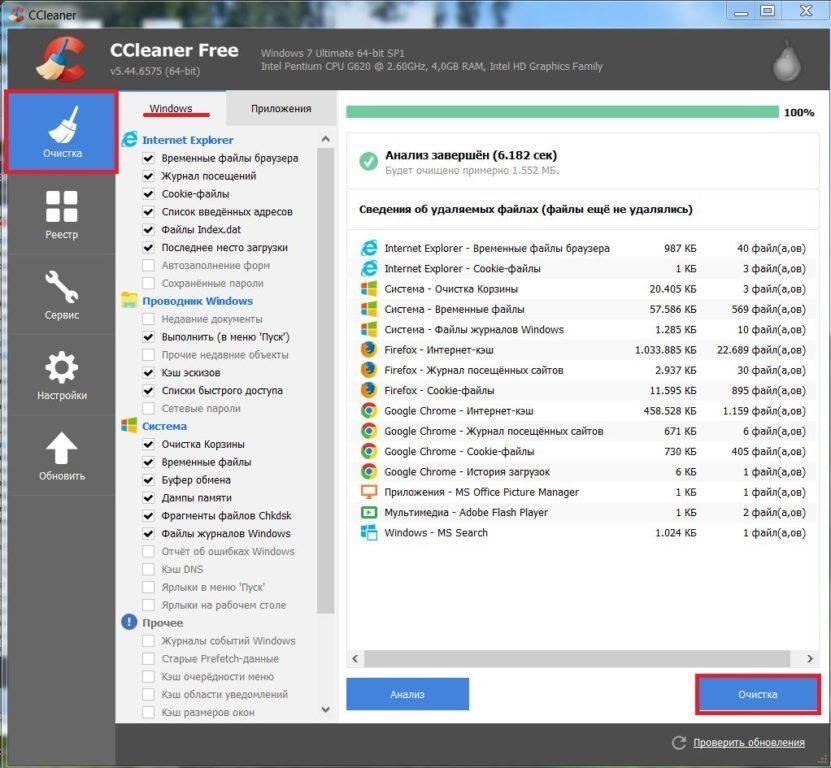Click Windows - MS Search row icon

pyautogui.click(x=369, y=532)
